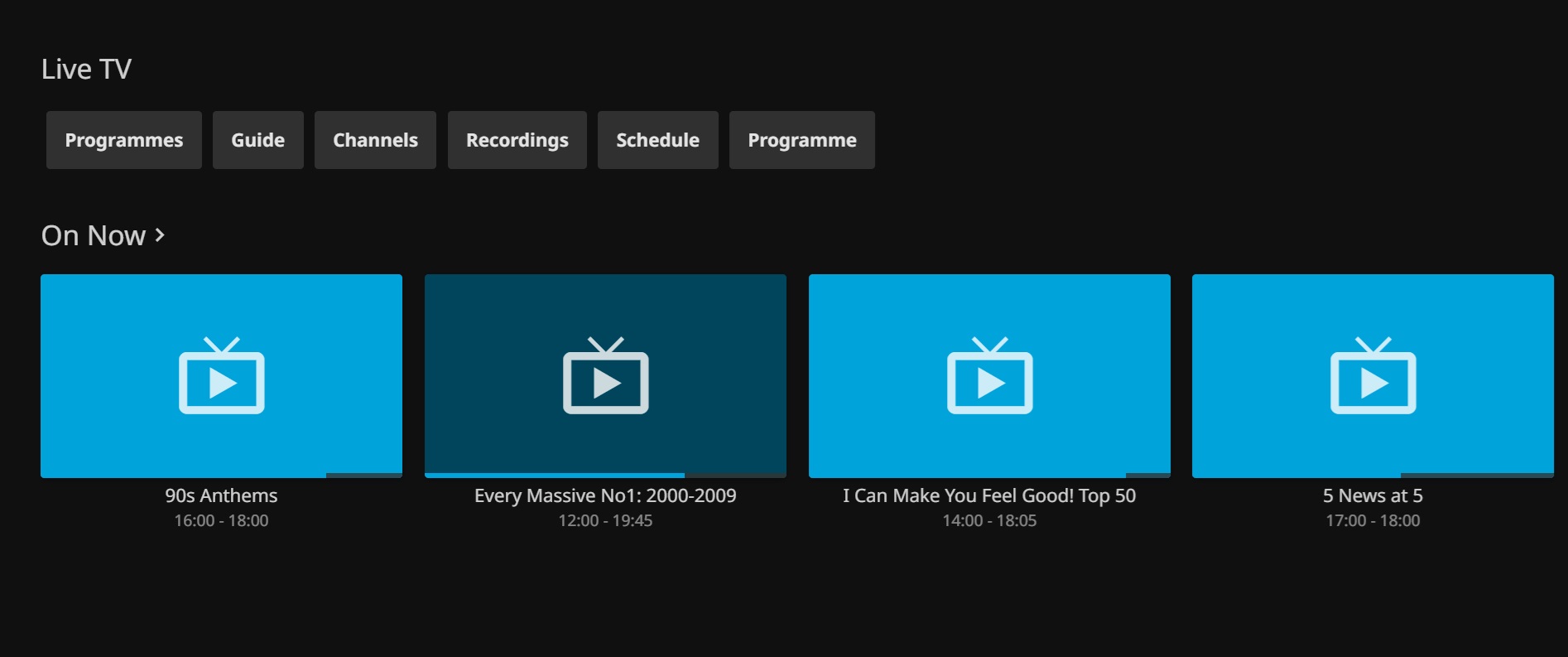
Task: Click the TV play icon on 90s Anthems
Action: click(x=221, y=376)
